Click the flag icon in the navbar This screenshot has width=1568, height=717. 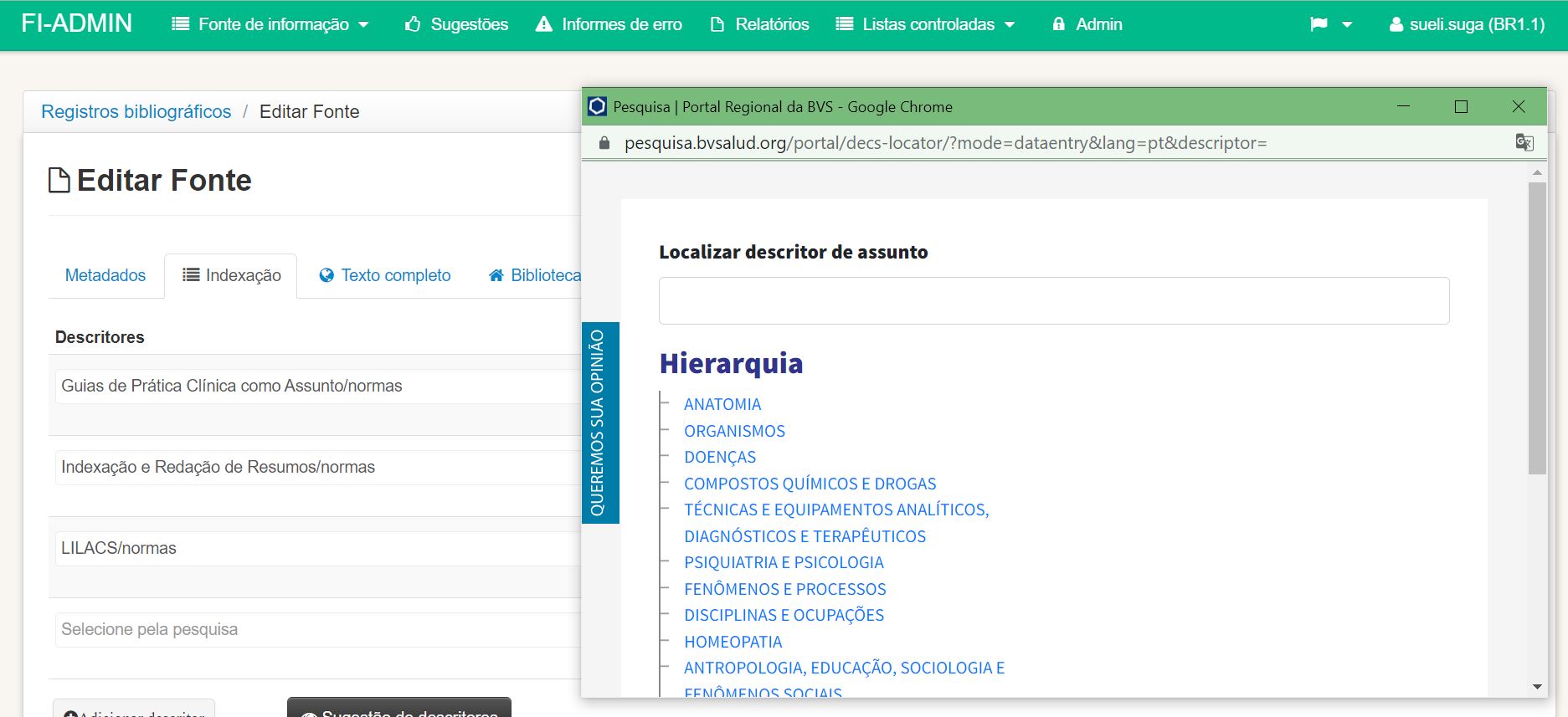1319,24
